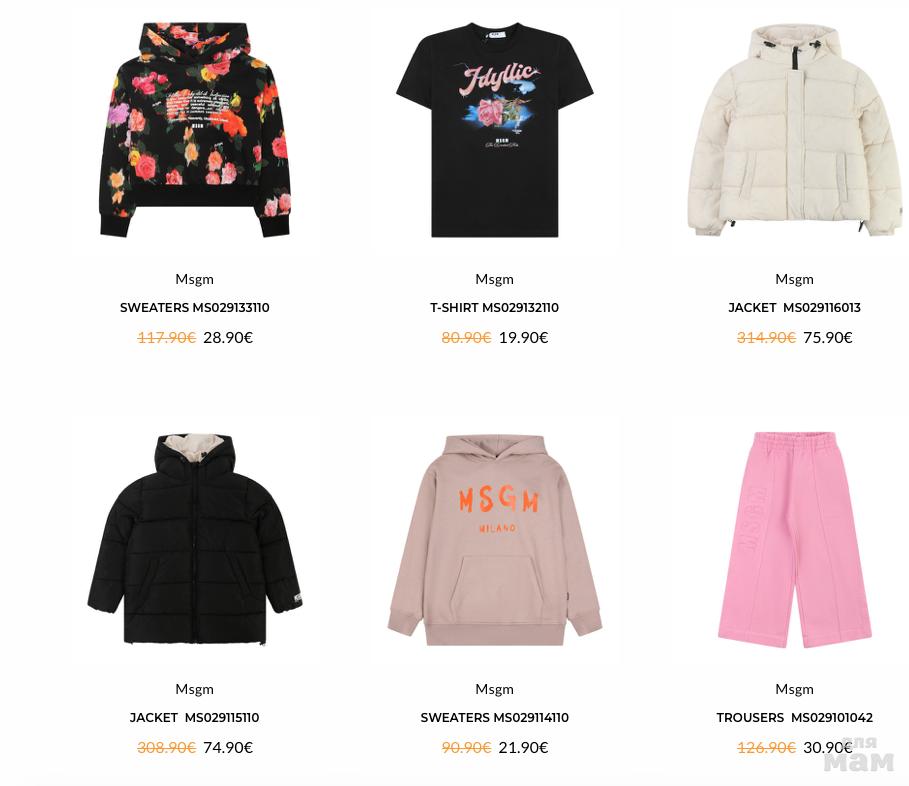Click the 19.90€ T-shirt price
The height and width of the screenshot is (786, 909).
point(523,337)
